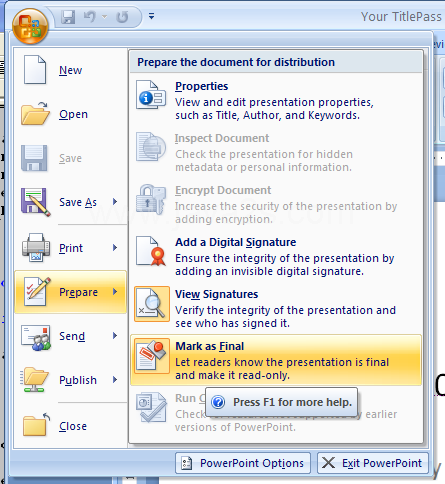Click the 'such as Title, Author, and Keywords.' description

click(267, 115)
